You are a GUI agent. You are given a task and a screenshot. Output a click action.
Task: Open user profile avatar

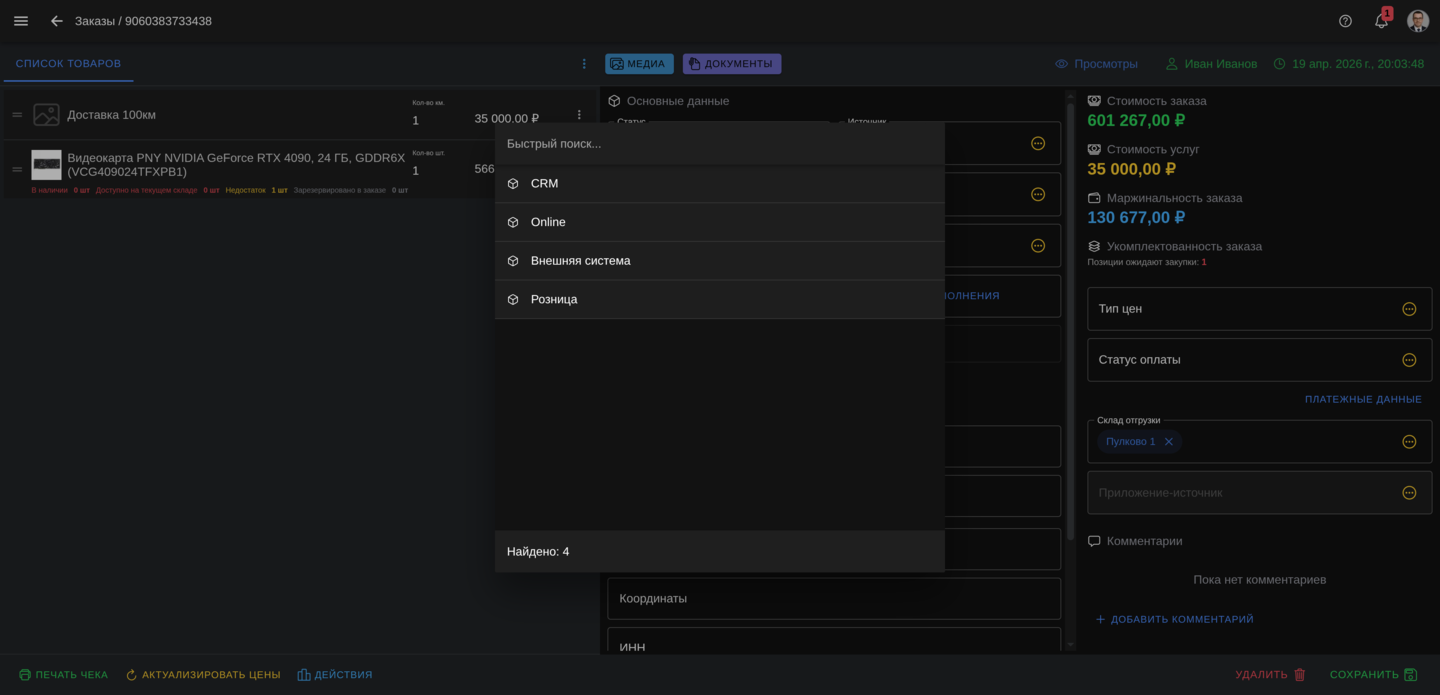point(1417,21)
